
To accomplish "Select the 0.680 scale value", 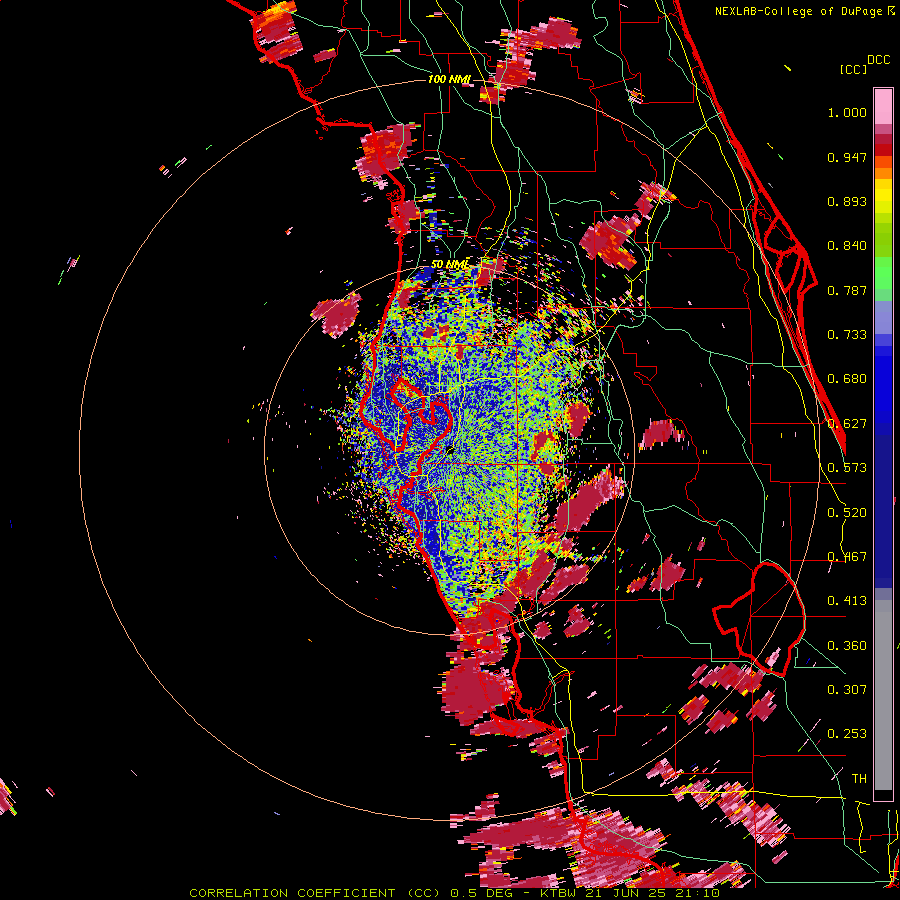I will (847, 379).
